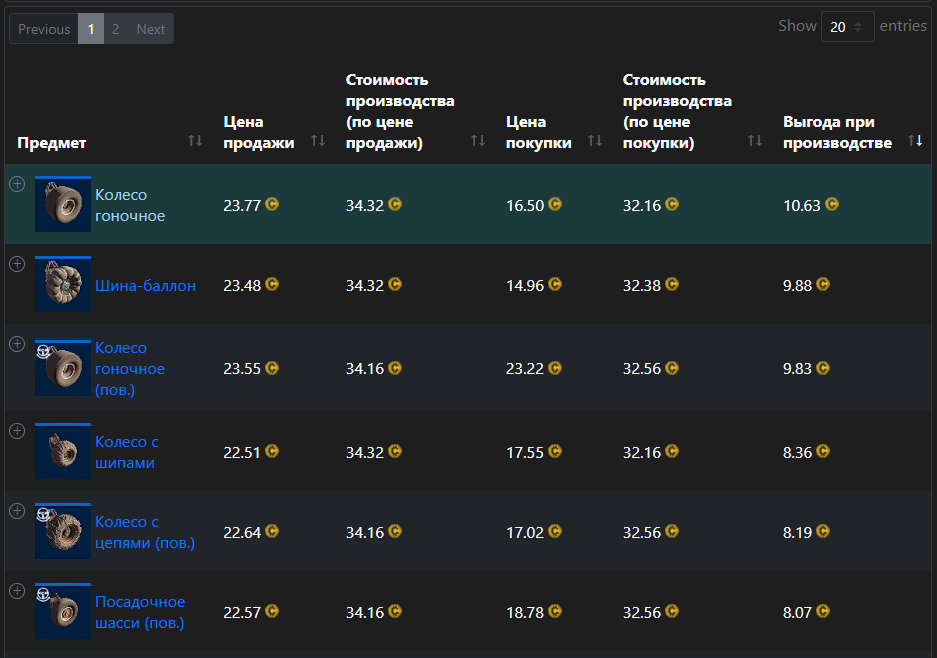
Task: Go to page 2 of results
Action: (116, 29)
